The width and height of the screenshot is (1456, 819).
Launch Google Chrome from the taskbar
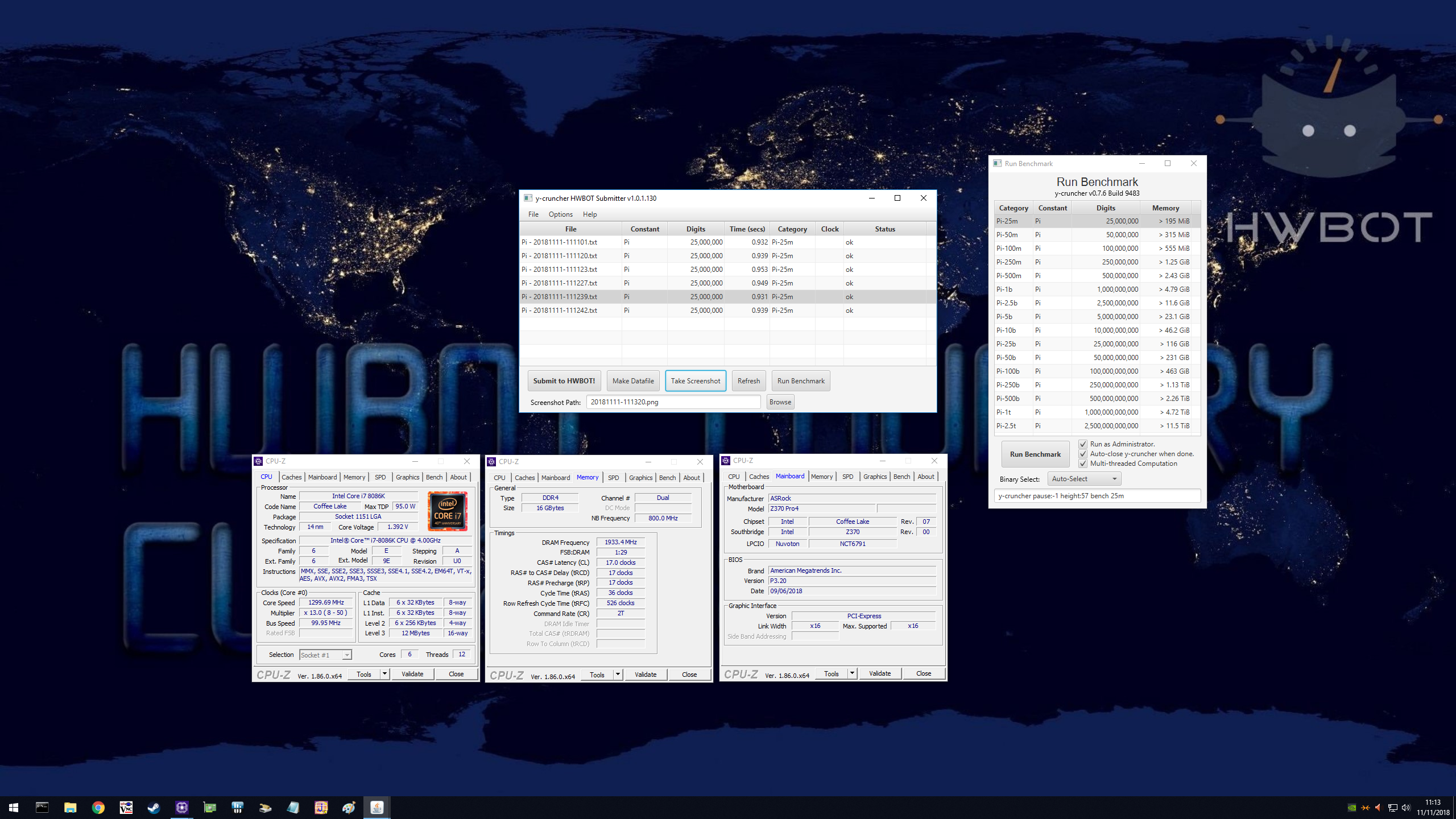98,807
